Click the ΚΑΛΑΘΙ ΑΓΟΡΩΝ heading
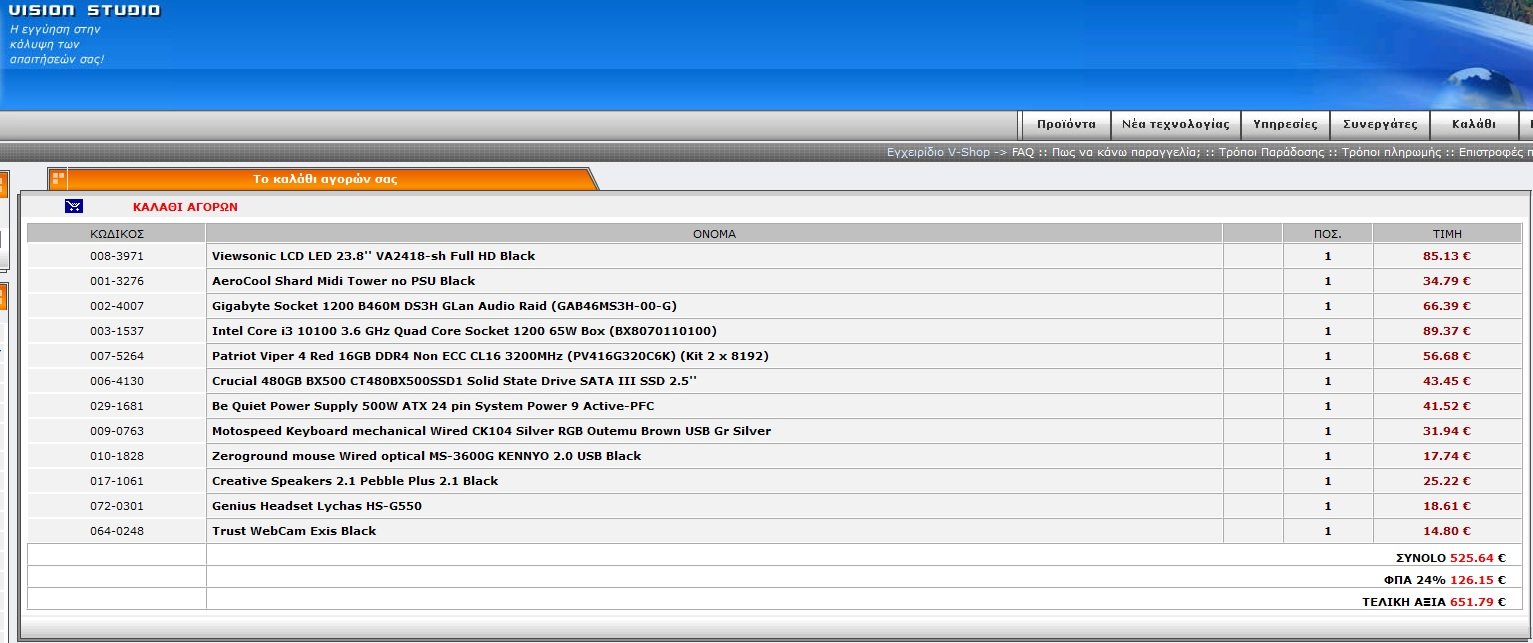The image size is (1533, 643). coord(185,207)
